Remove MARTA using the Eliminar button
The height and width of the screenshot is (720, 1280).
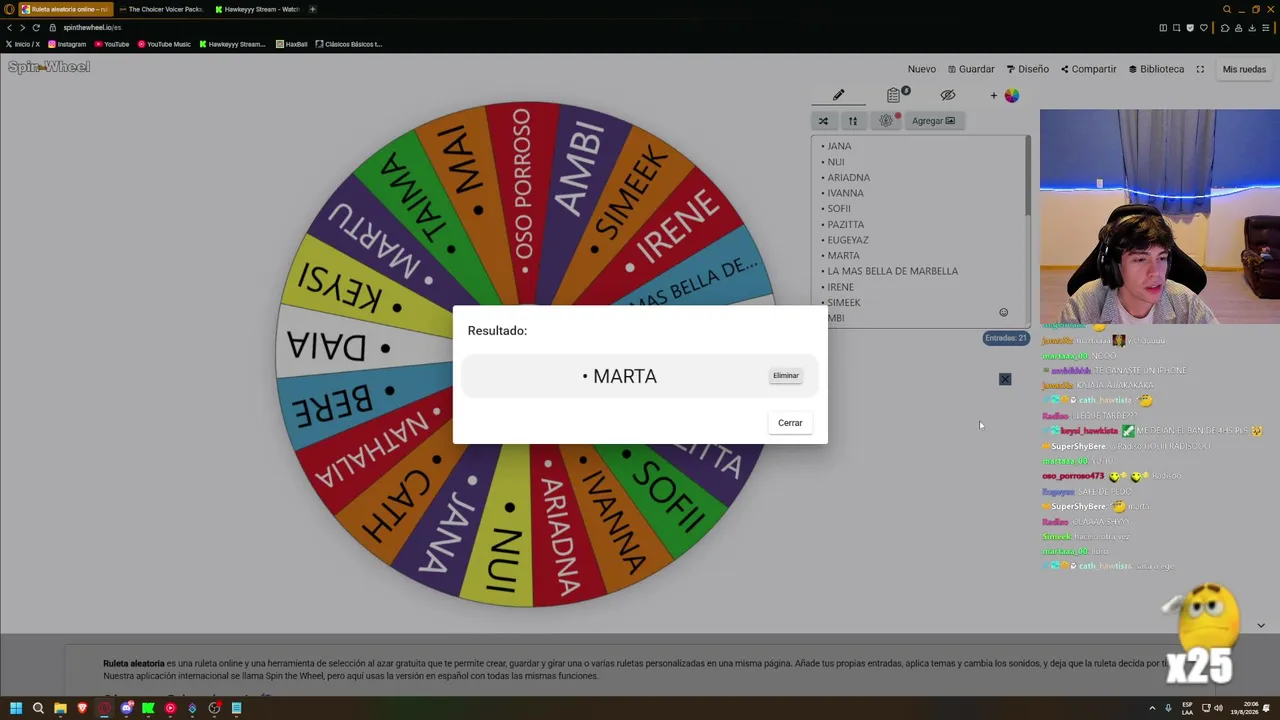pyautogui.click(x=785, y=376)
